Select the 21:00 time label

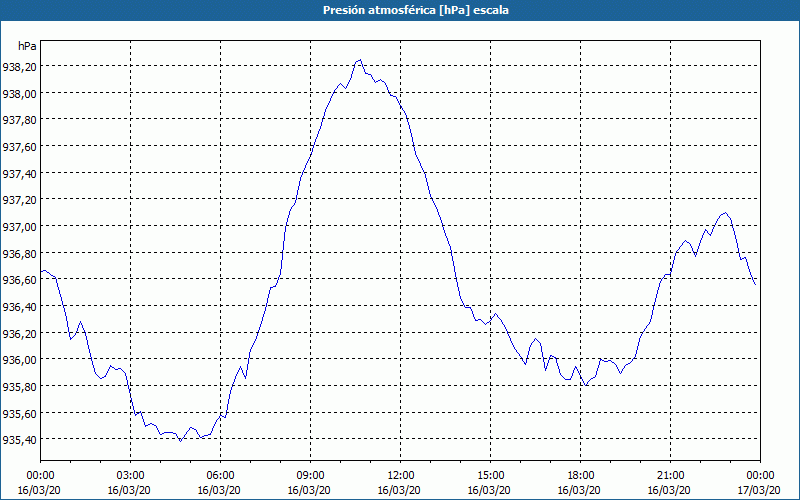pos(670,476)
